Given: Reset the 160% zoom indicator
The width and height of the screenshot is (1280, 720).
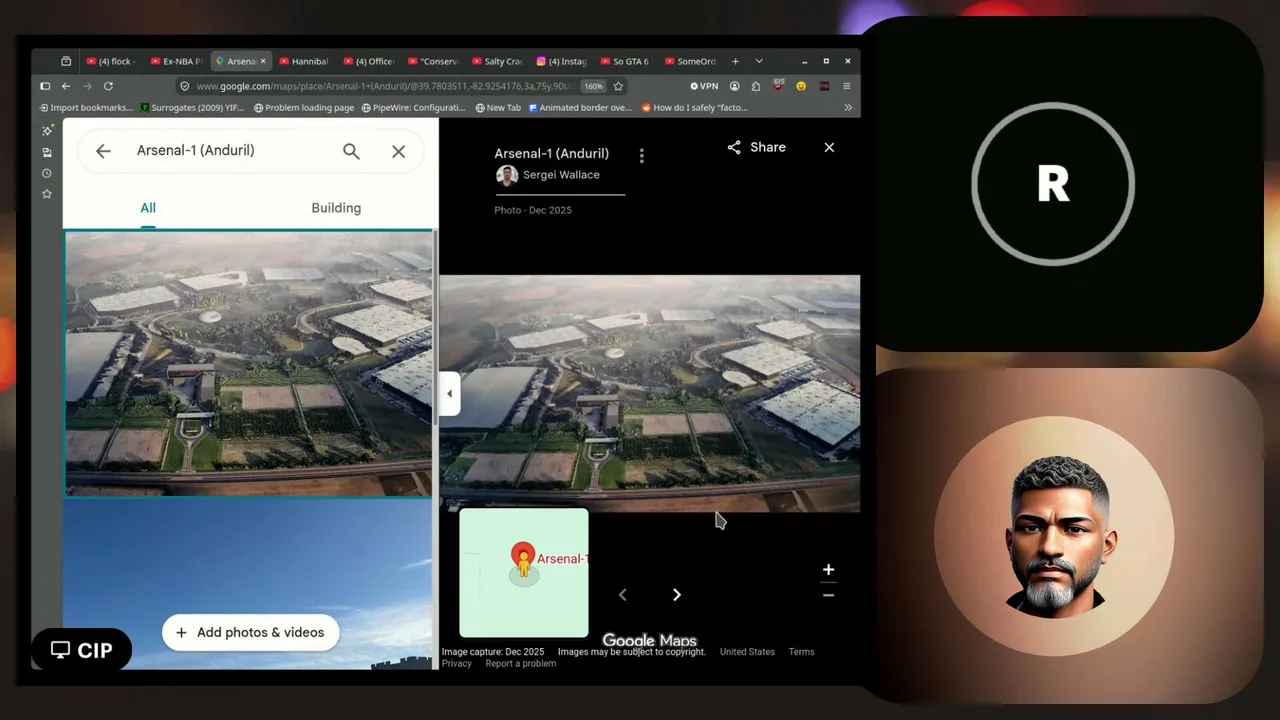Looking at the screenshot, I should pos(593,86).
